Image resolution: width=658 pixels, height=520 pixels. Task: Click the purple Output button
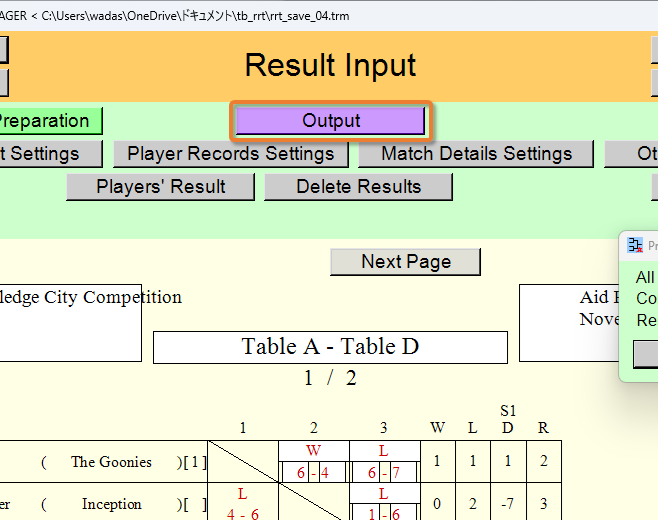point(331,121)
